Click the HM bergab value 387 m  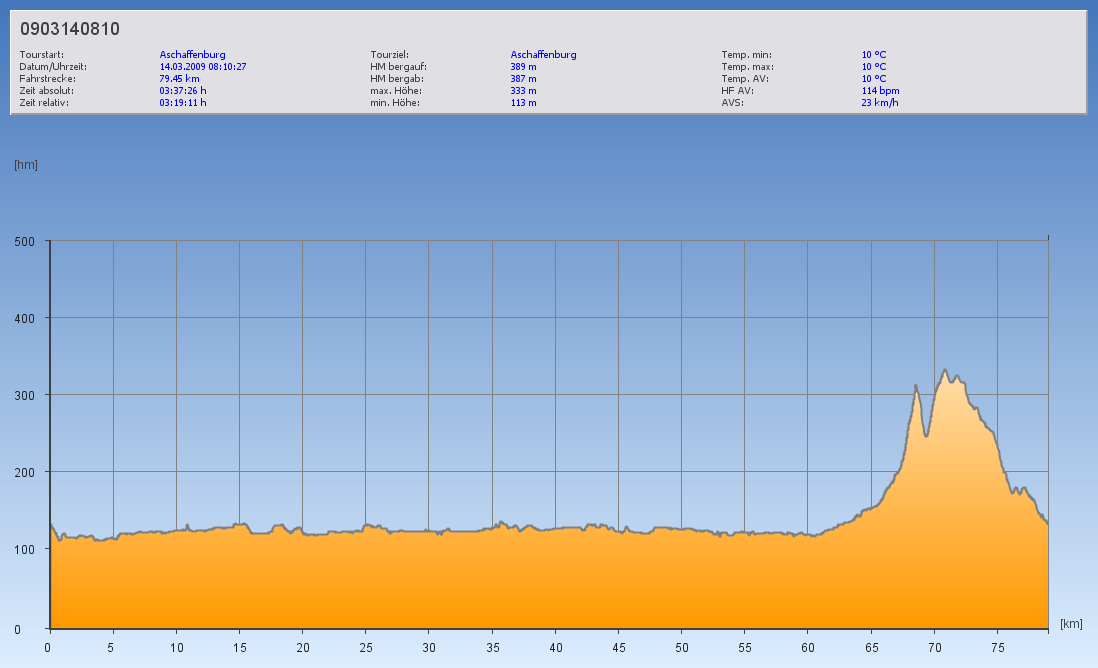523,79
